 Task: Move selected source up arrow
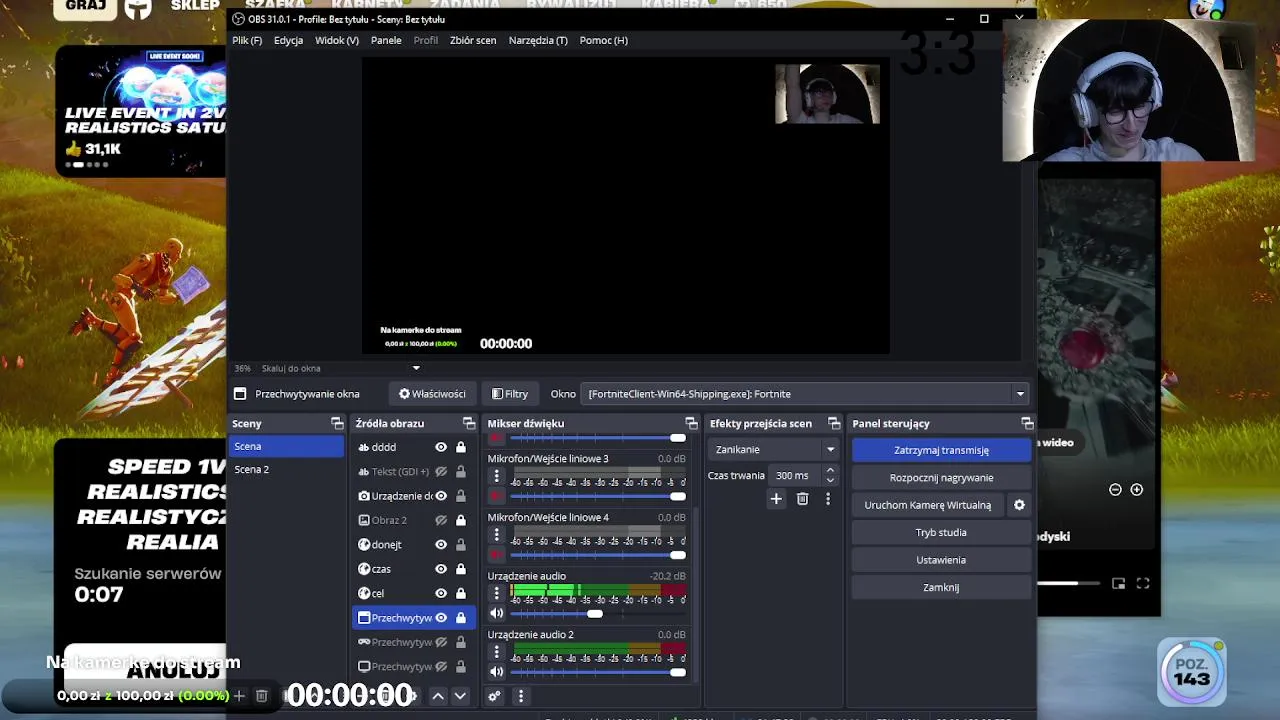(438, 696)
